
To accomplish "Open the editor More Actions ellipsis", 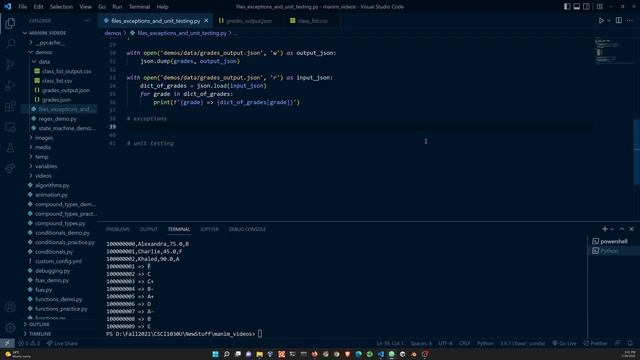I will click(x=630, y=20).
